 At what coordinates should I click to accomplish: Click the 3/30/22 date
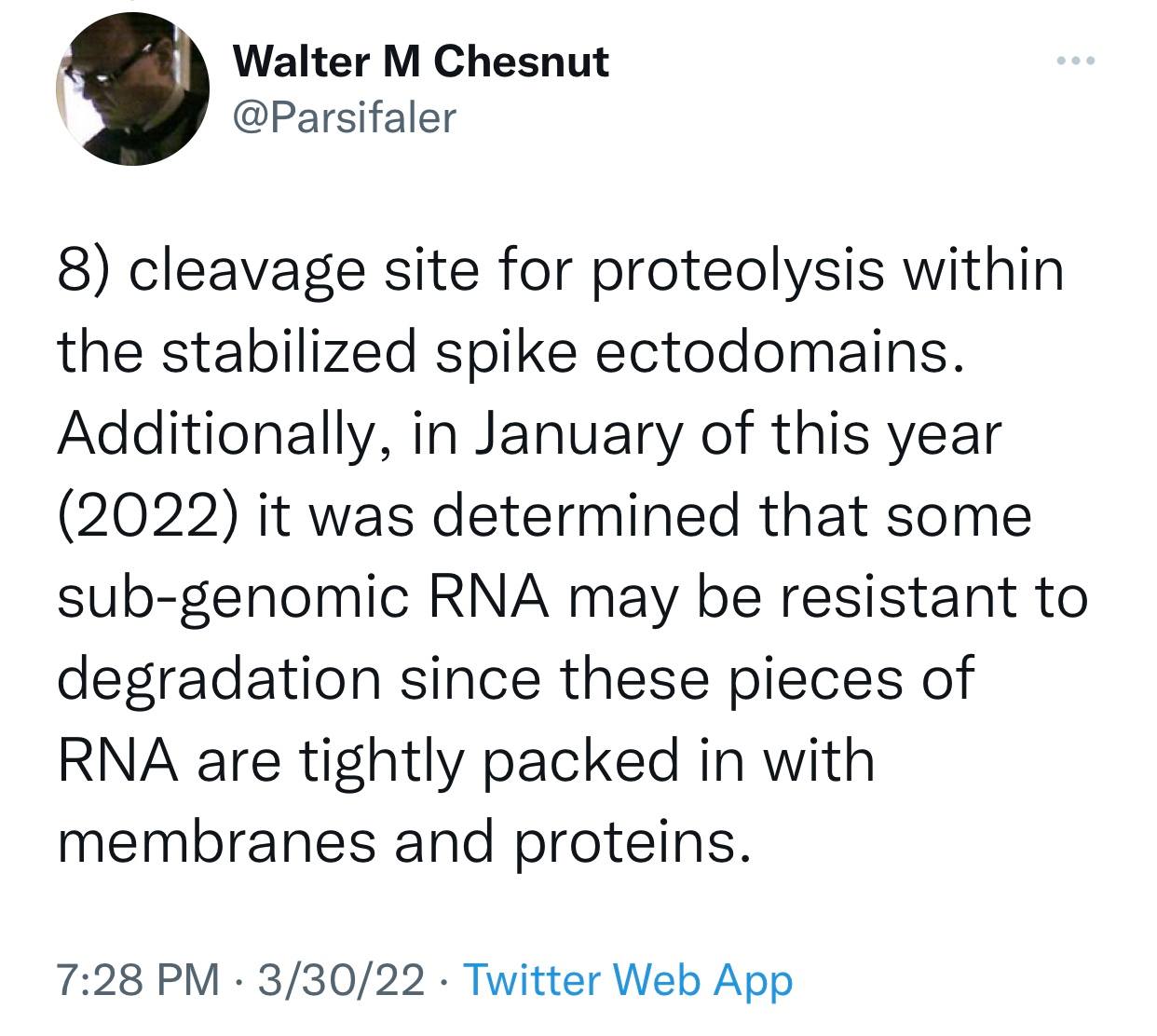coord(341,980)
